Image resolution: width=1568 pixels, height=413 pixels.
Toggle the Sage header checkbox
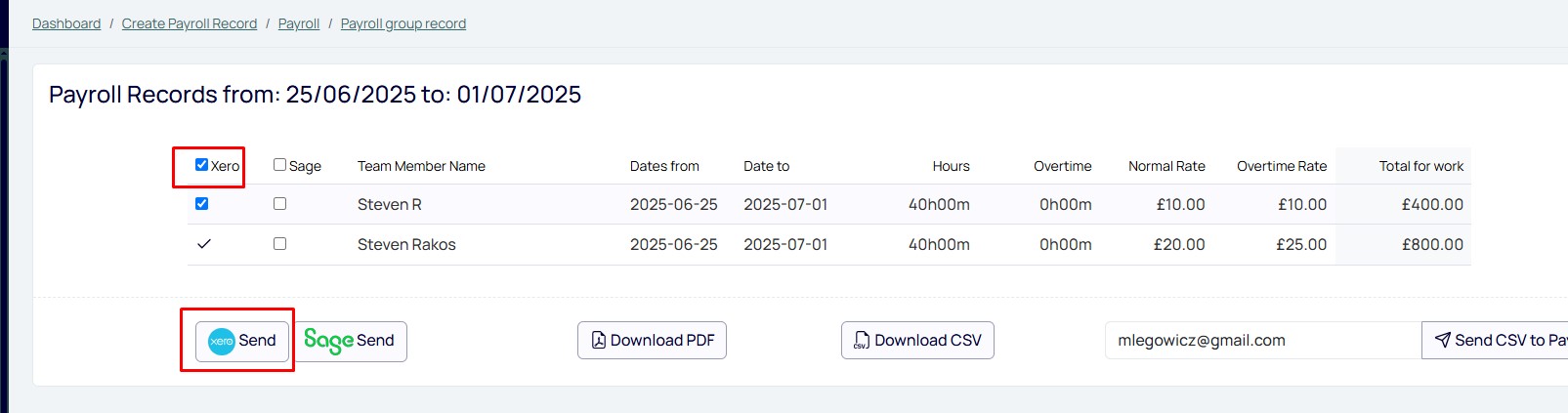point(279,165)
